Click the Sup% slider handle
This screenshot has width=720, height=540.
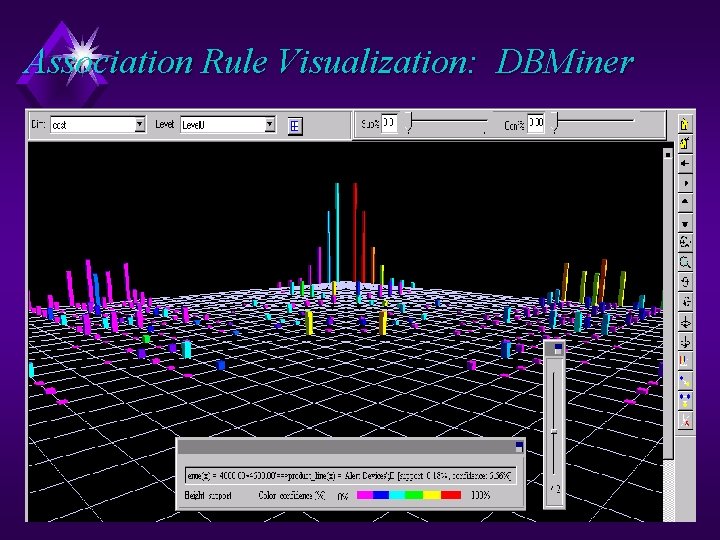click(410, 123)
